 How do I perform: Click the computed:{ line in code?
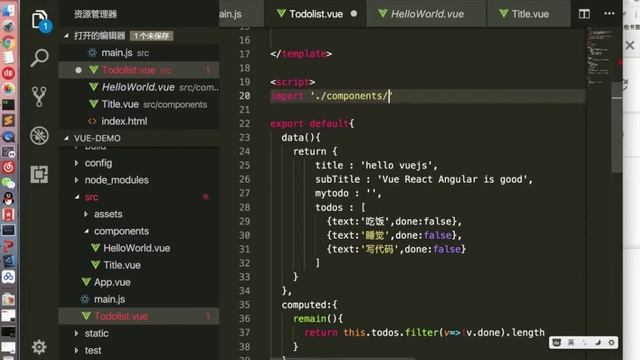click(x=309, y=305)
